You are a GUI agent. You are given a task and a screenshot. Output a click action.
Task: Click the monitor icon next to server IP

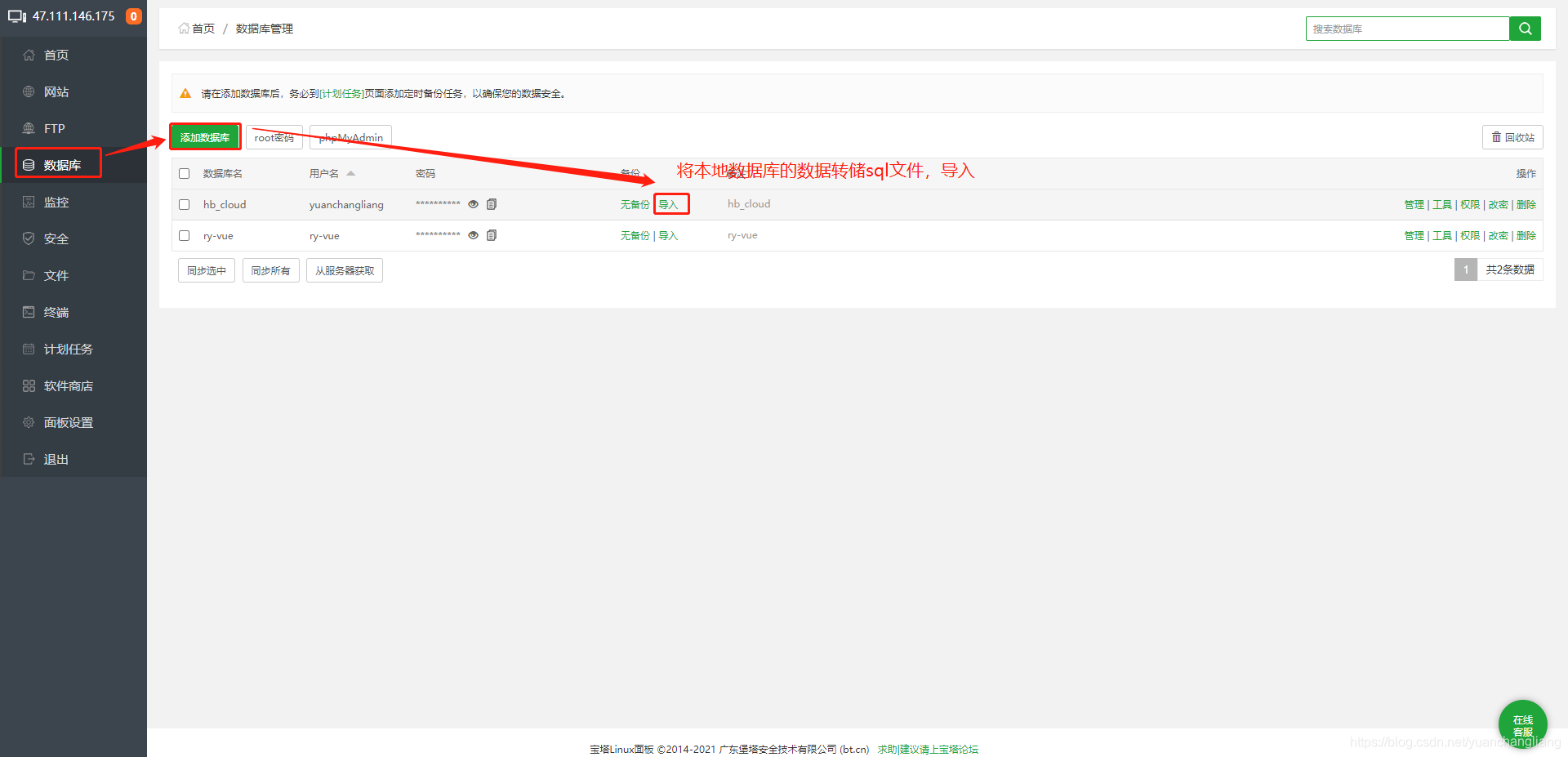(17, 16)
